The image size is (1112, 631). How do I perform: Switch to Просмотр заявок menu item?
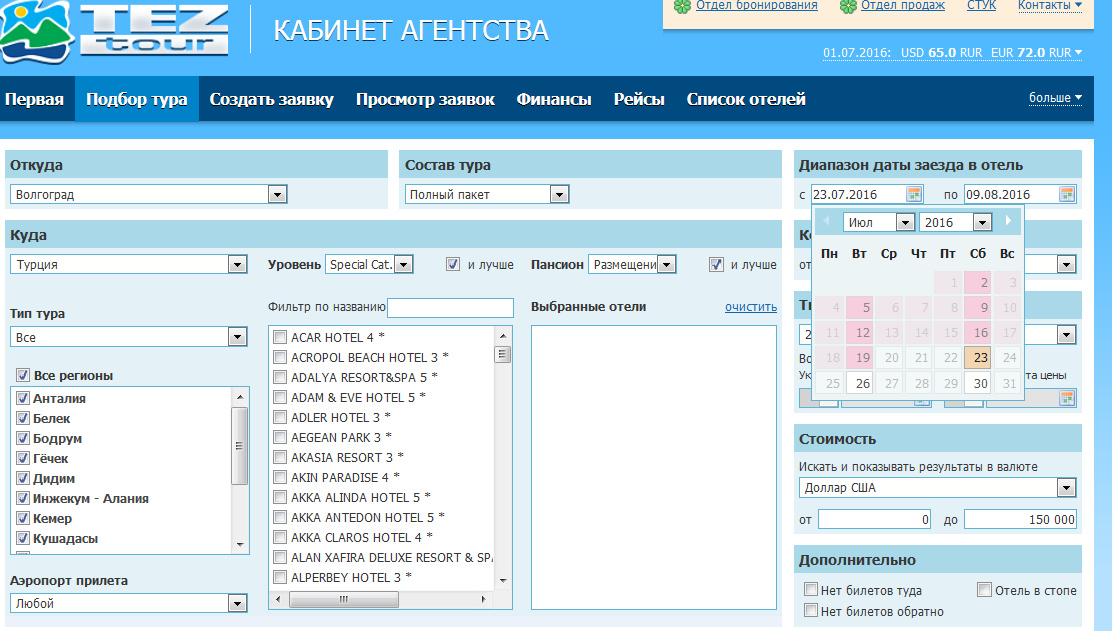tap(425, 99)
